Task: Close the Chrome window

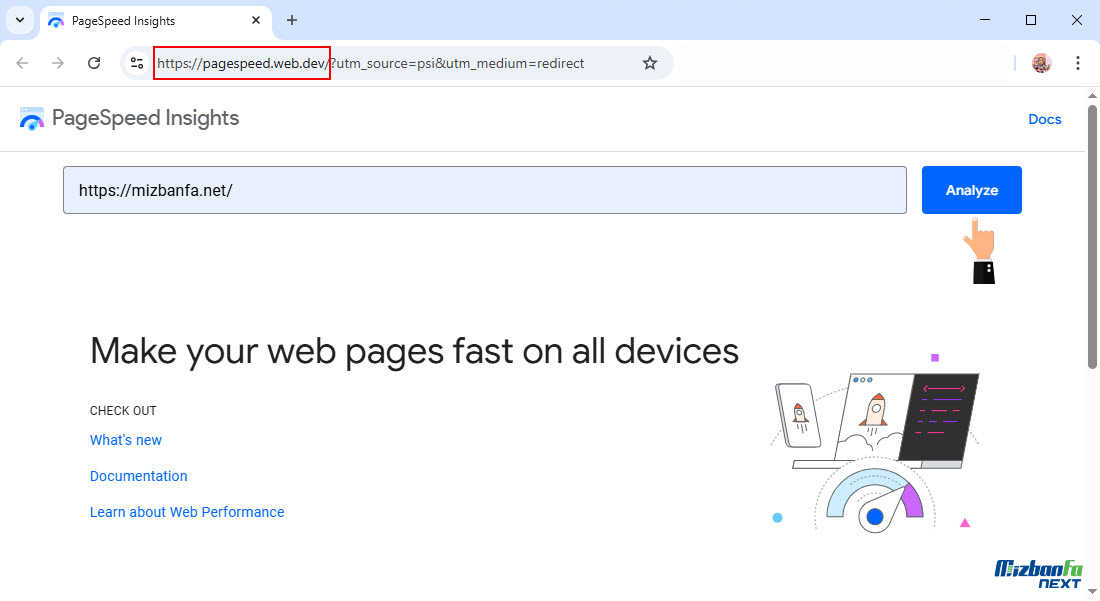Action: coord(1077,20)
